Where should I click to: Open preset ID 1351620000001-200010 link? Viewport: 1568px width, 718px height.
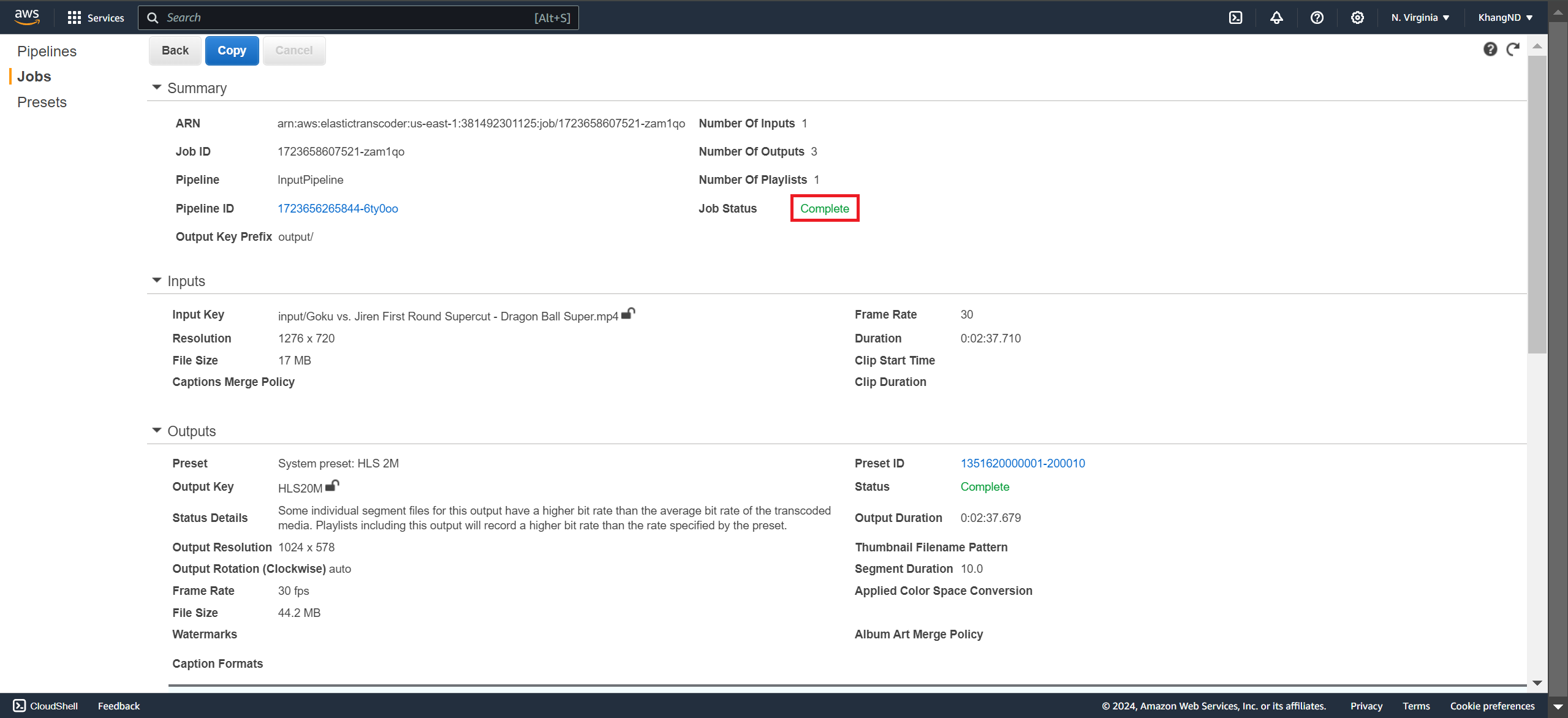click(1023, 463)
